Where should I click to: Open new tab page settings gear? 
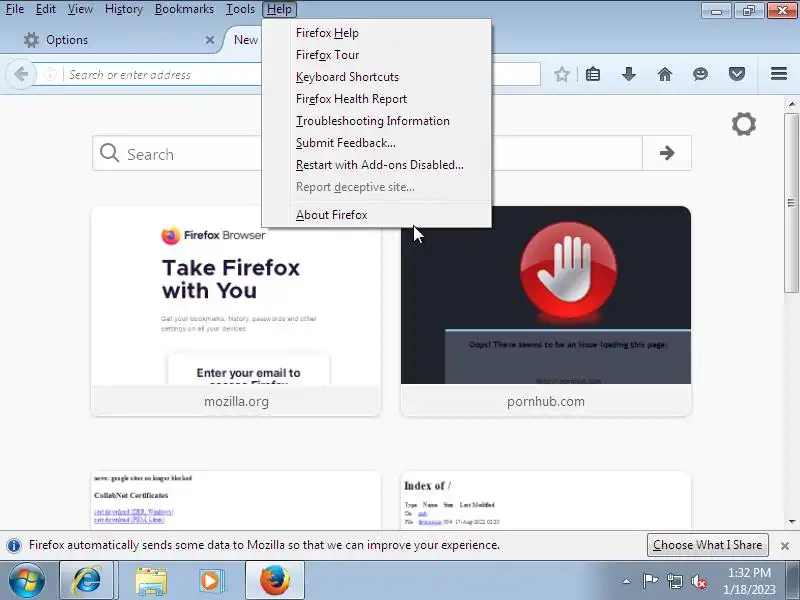click(x=743, y=124)
